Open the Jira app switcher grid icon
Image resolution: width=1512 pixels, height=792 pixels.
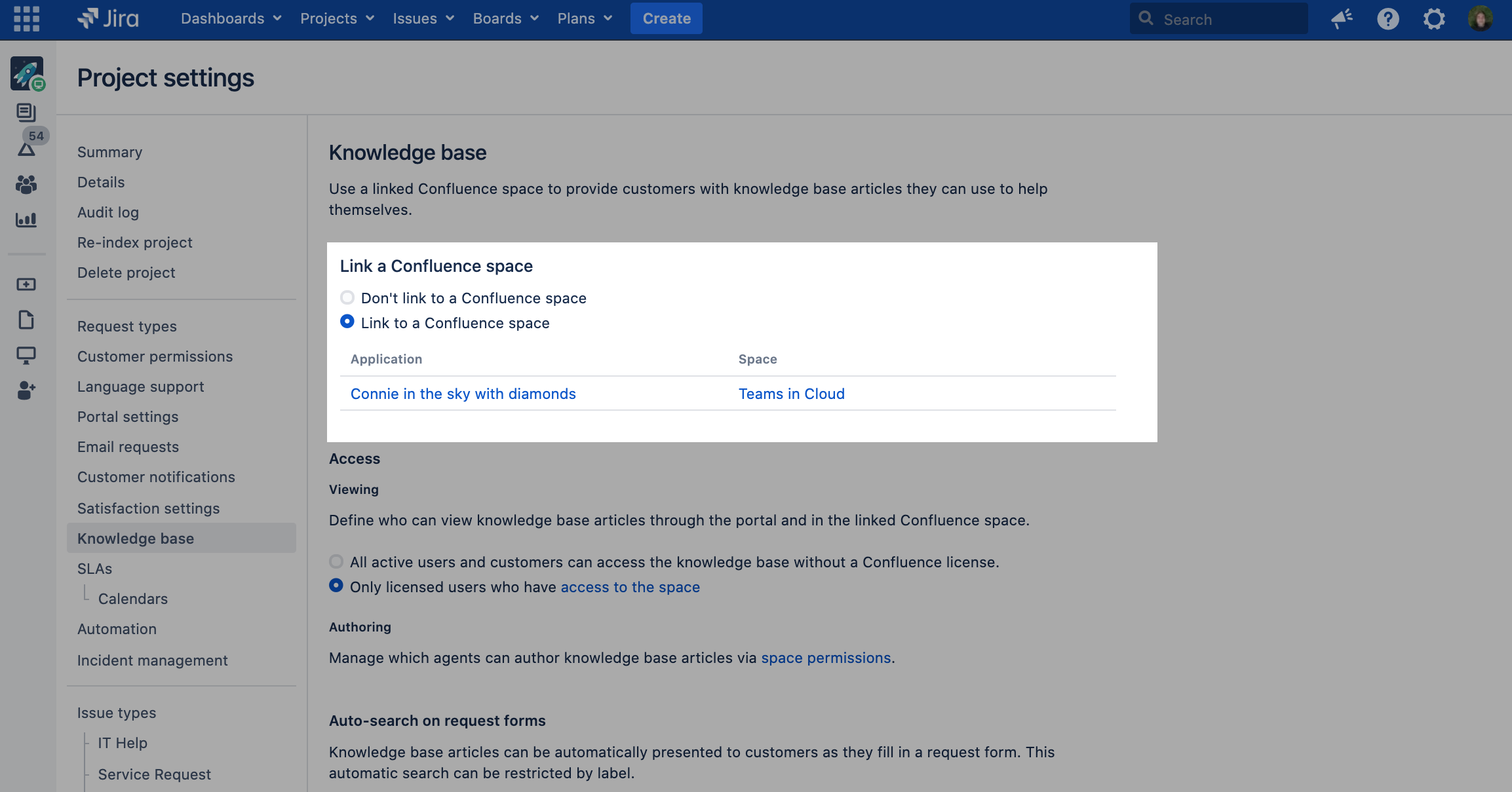click(x=26, y=18)
